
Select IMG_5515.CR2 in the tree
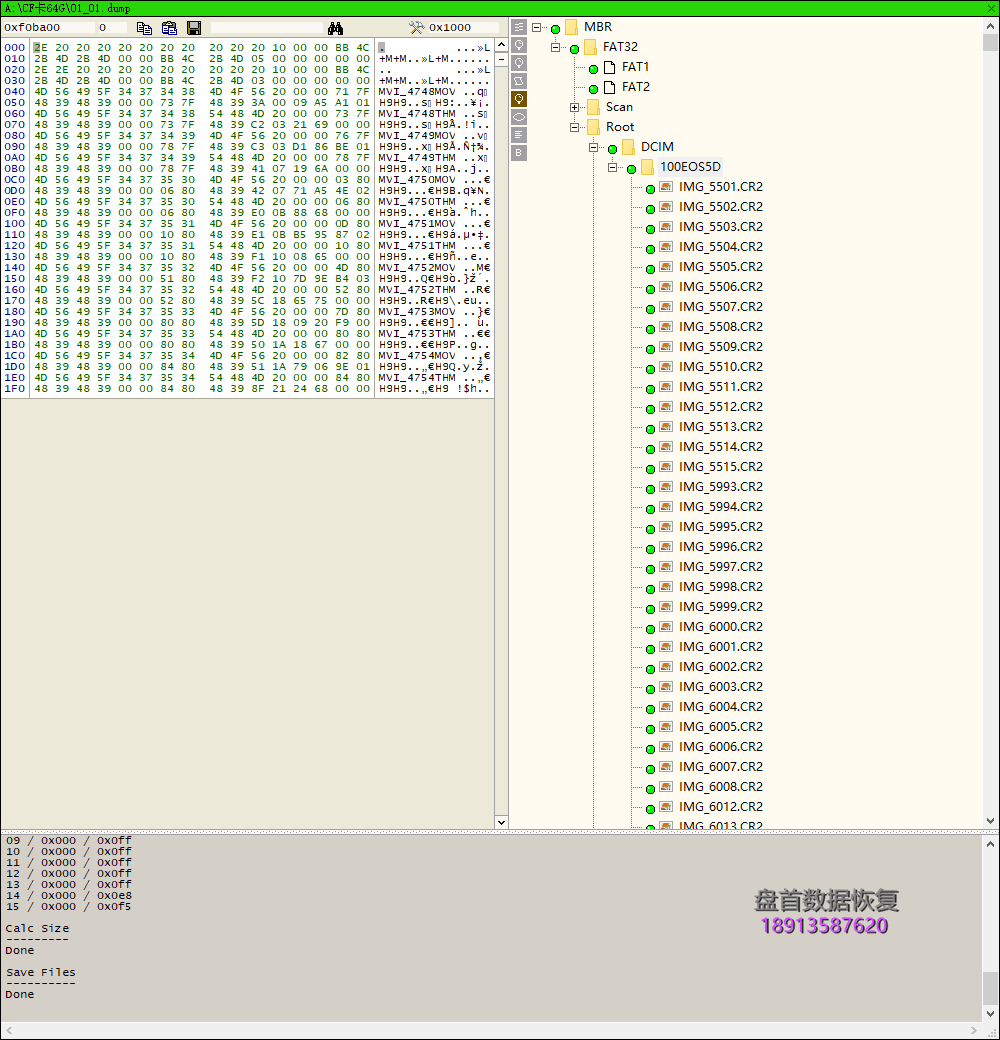721,467
